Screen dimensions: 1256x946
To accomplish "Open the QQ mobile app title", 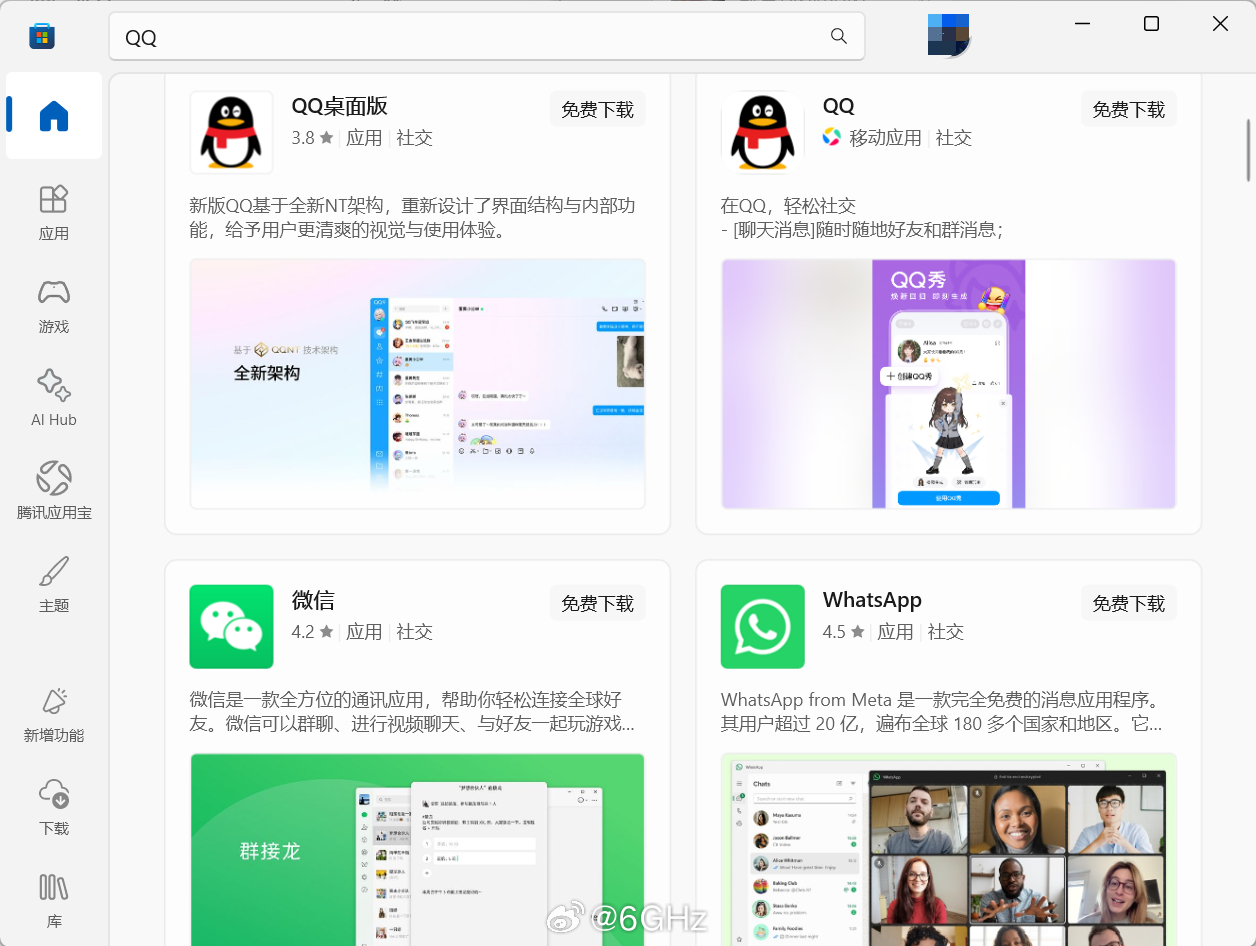I will (x=839, y=106).
